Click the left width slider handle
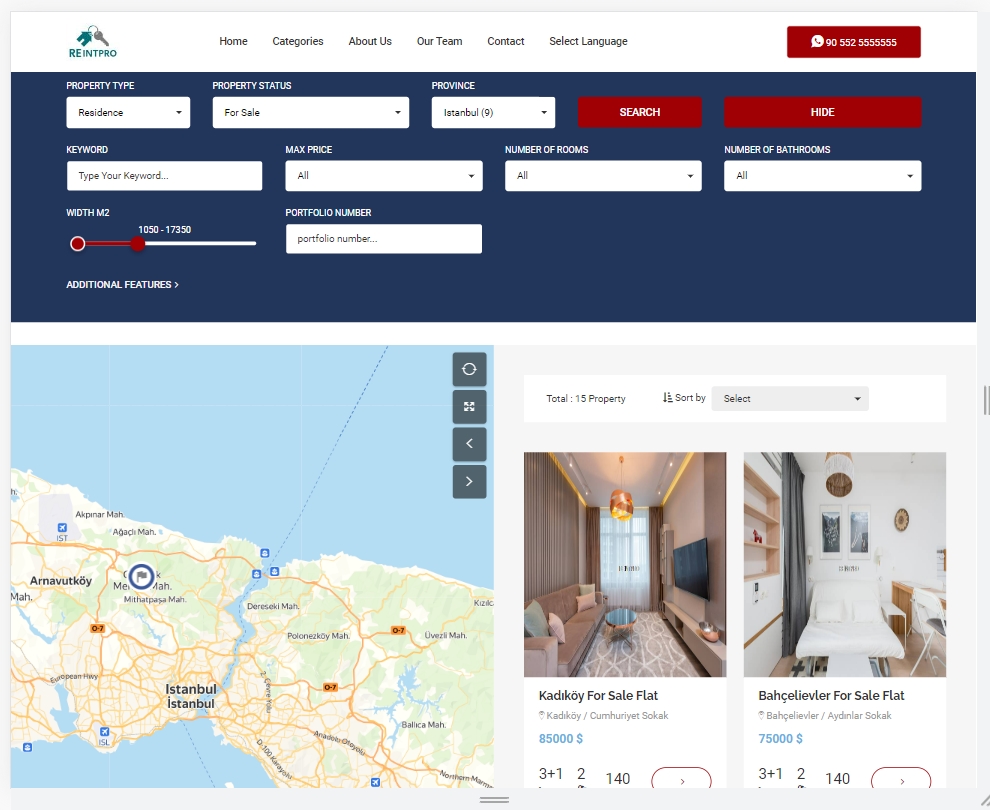 [x=78, y=244]
